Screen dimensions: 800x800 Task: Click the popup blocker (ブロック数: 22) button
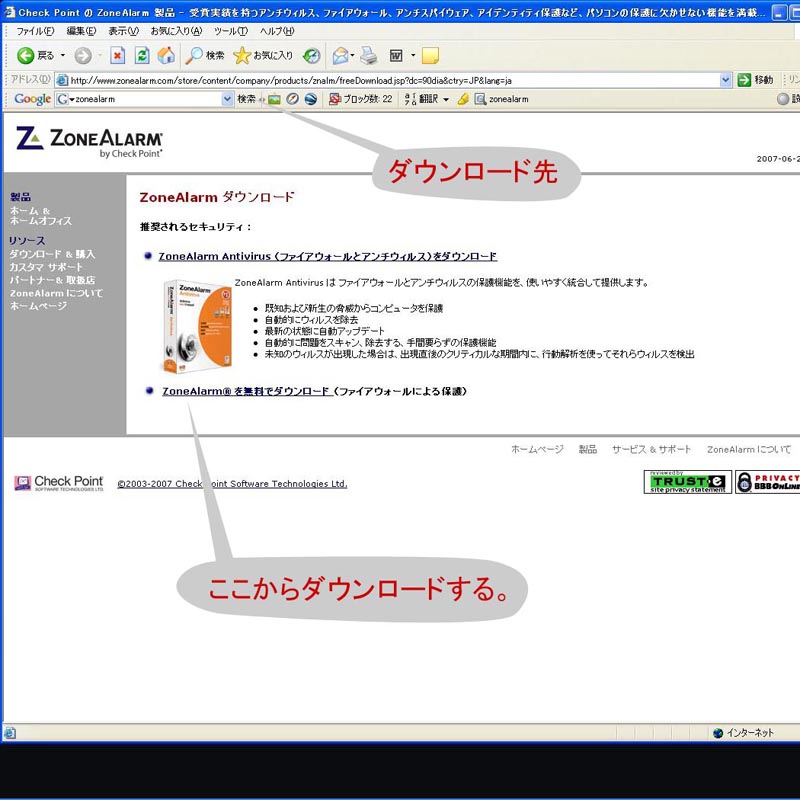[361, 99]
